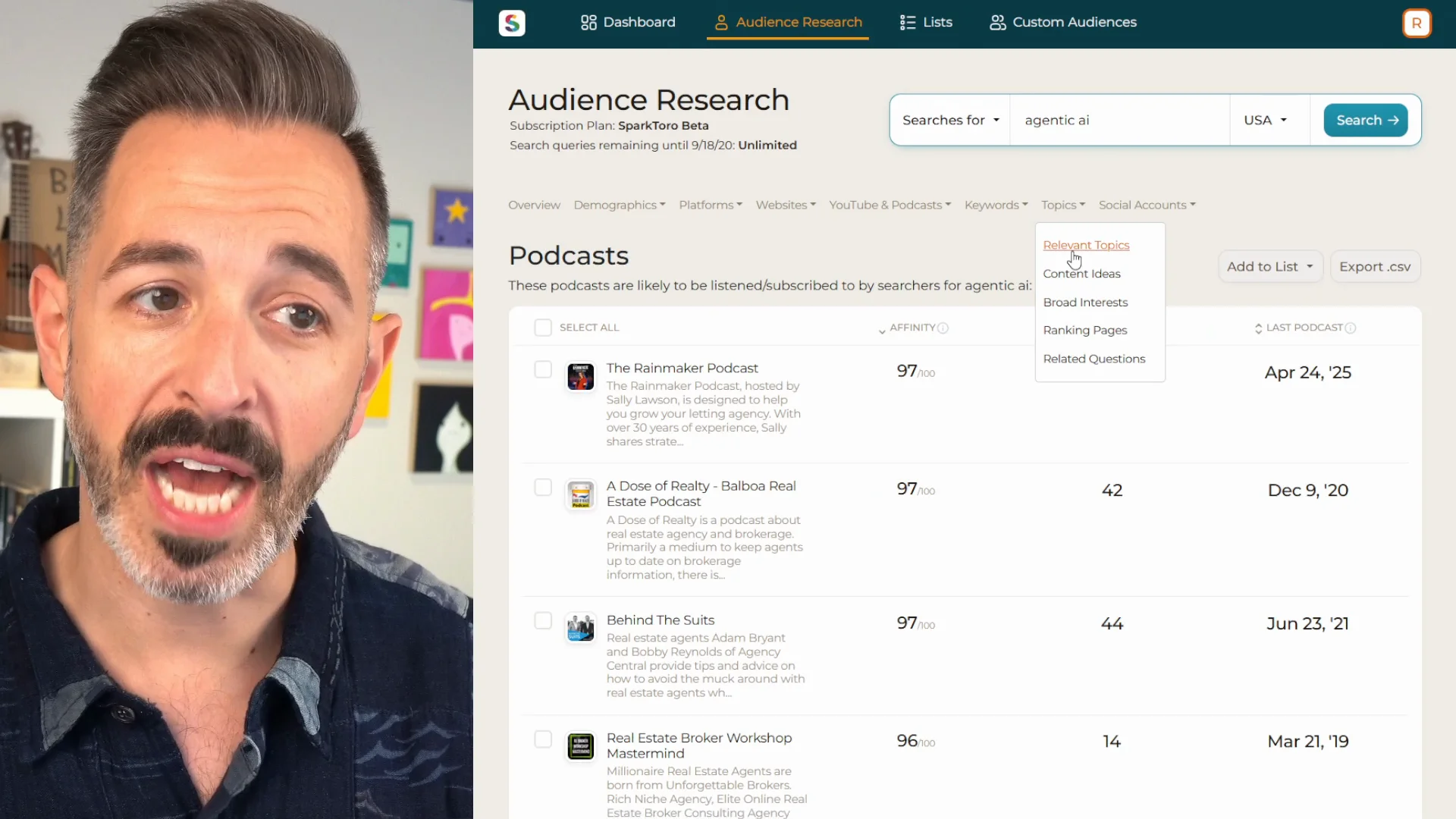
Task: Click A Dose of Realty podcast thumbnail
Action: [x=581, y=494]
